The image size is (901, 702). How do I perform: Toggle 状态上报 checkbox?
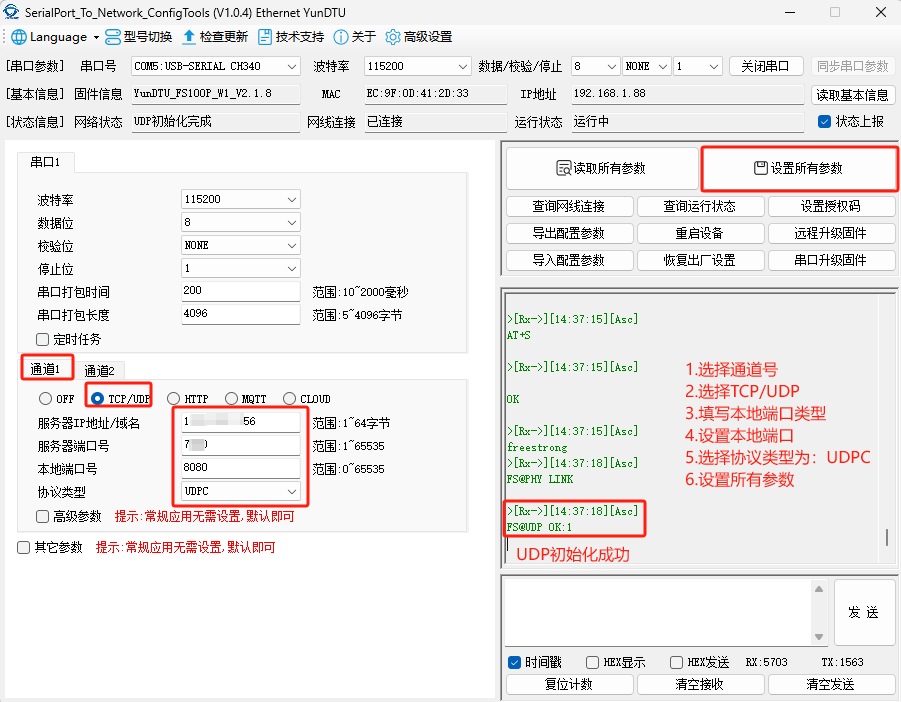tap(824, 121)
